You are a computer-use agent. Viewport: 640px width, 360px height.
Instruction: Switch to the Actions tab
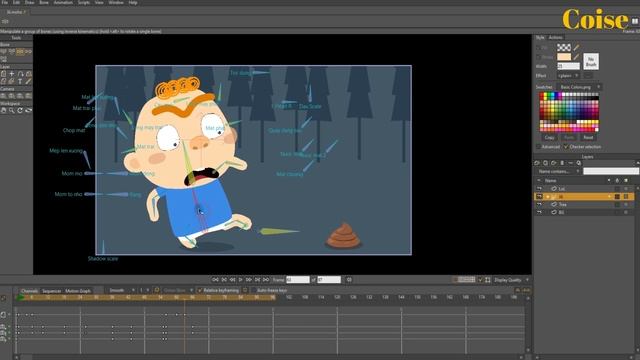point(556,38)
